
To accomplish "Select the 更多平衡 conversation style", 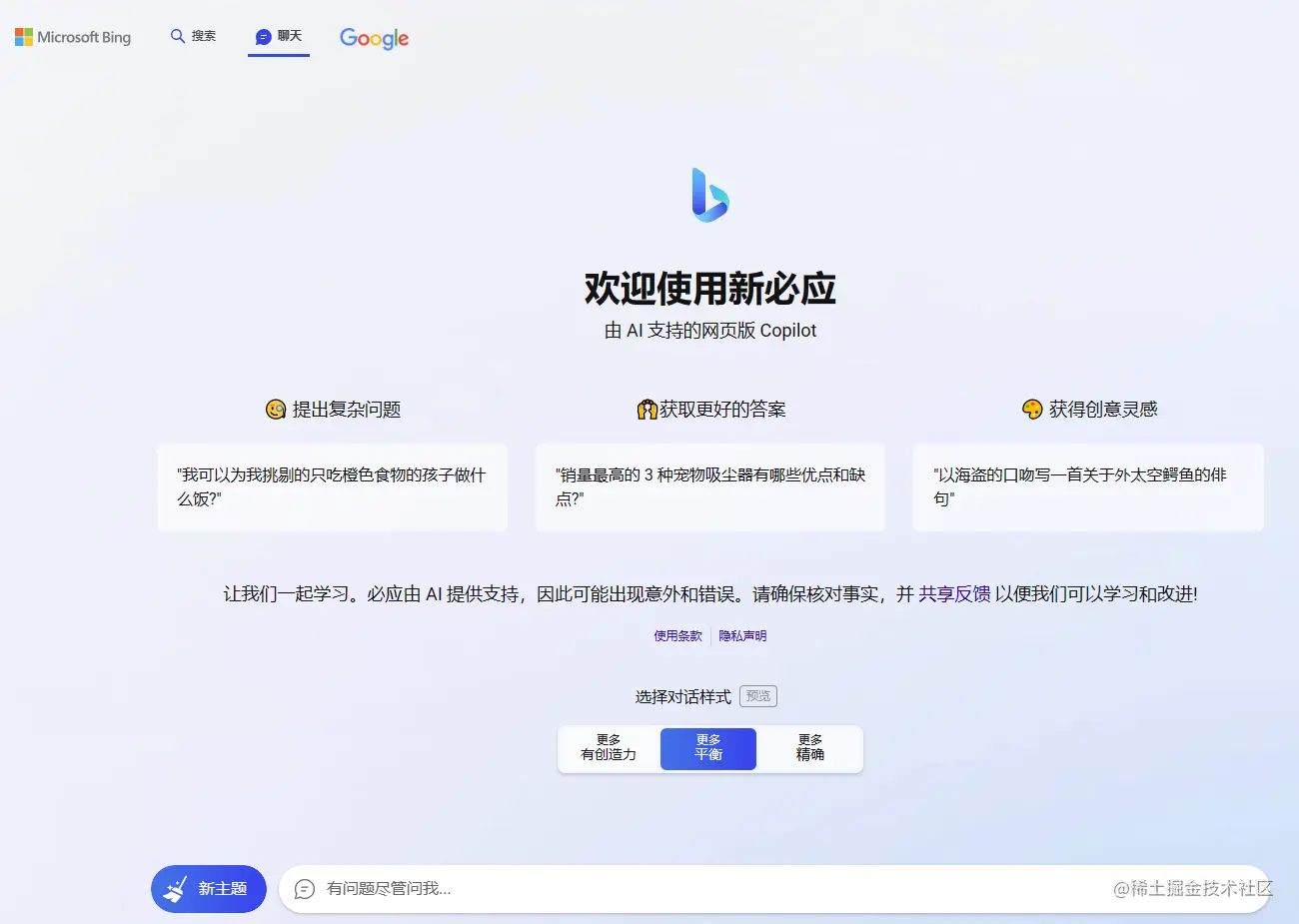I will coord(707,748).
